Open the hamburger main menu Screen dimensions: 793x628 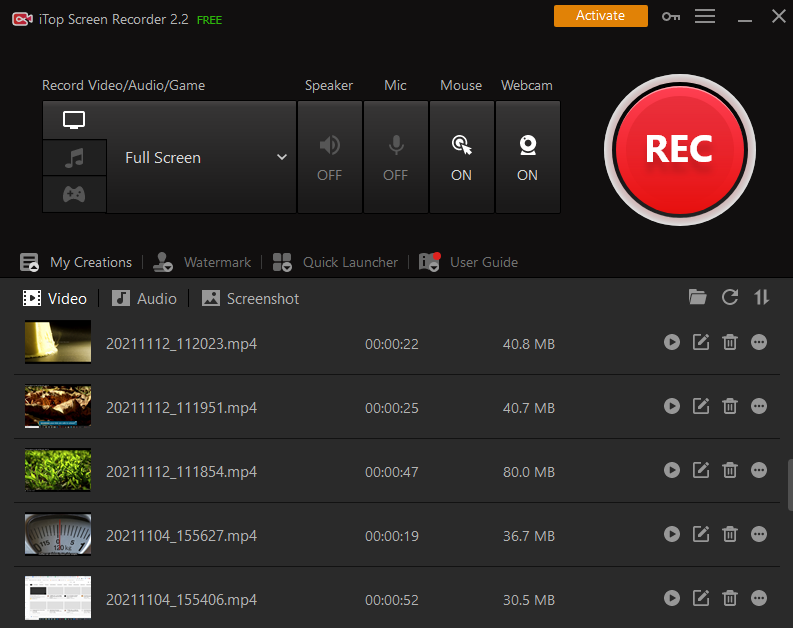pos(705,17)
